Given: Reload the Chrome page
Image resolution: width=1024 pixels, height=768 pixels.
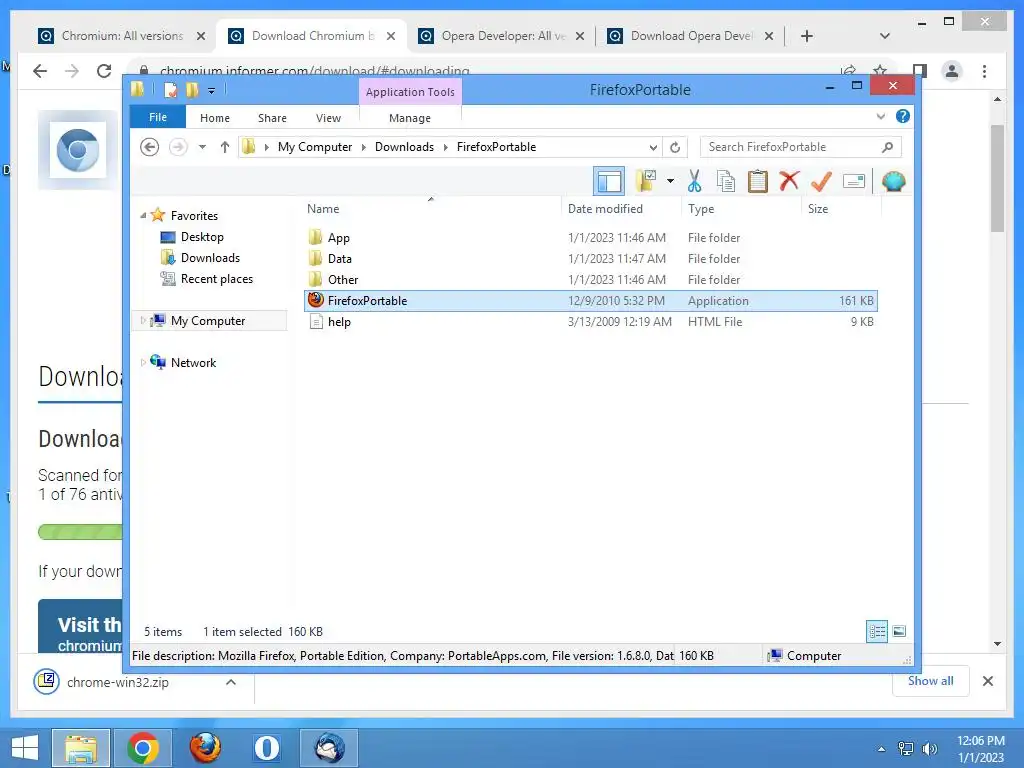Looking at the screenshot, I should (x=104, y=71).
